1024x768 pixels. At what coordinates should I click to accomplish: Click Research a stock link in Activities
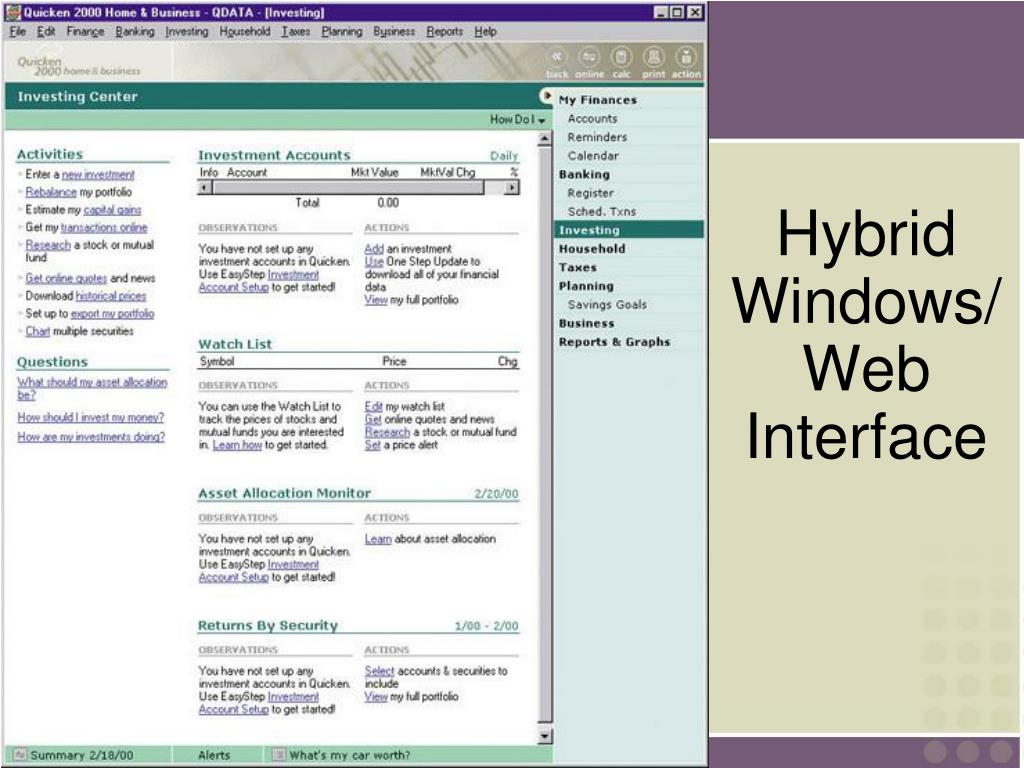48,245
